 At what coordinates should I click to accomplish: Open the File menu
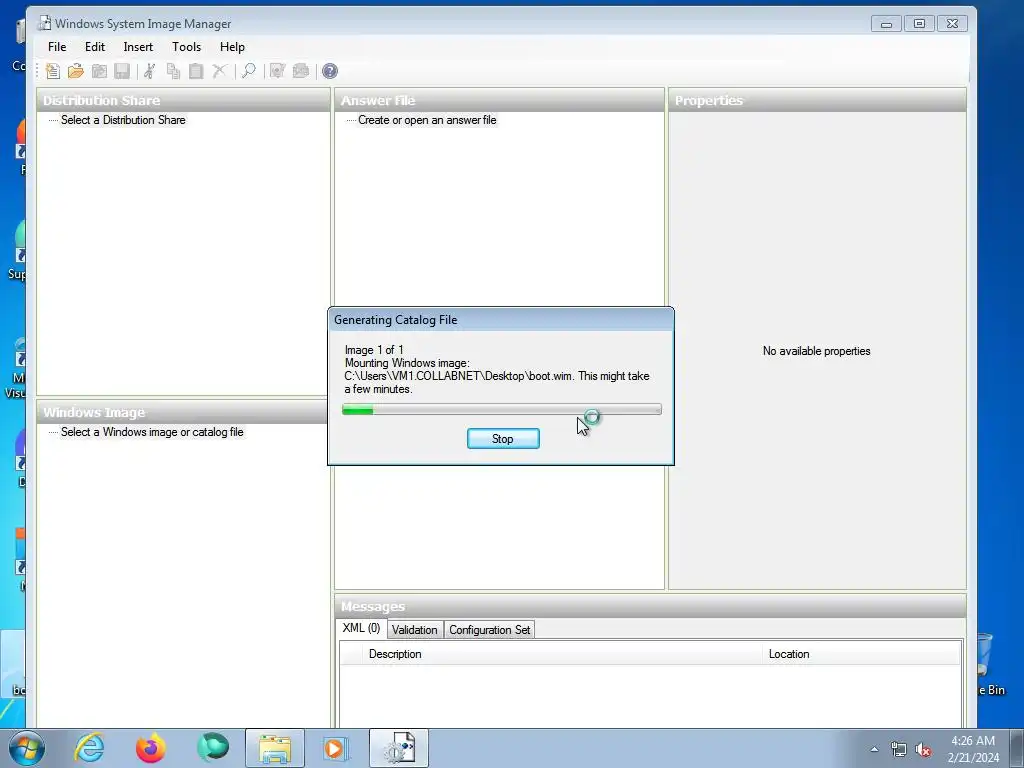(x=57, y=47)
